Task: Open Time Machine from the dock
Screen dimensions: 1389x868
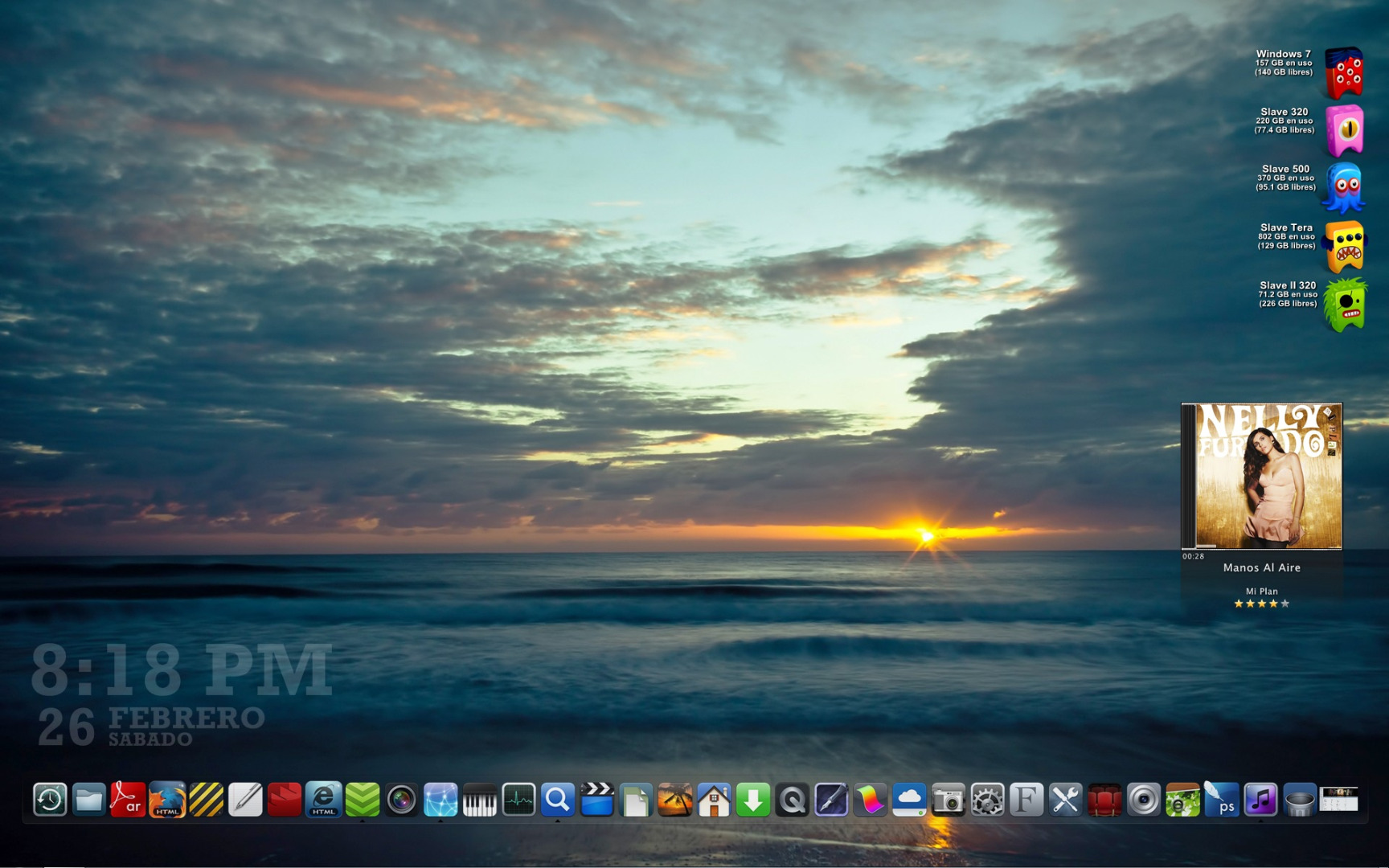Action: 50,800
